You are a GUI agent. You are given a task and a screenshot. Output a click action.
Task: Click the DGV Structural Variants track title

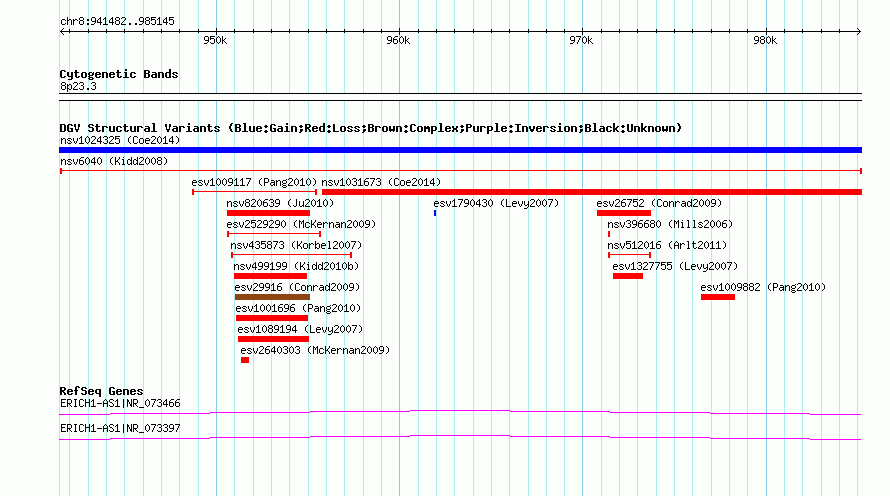371,128
